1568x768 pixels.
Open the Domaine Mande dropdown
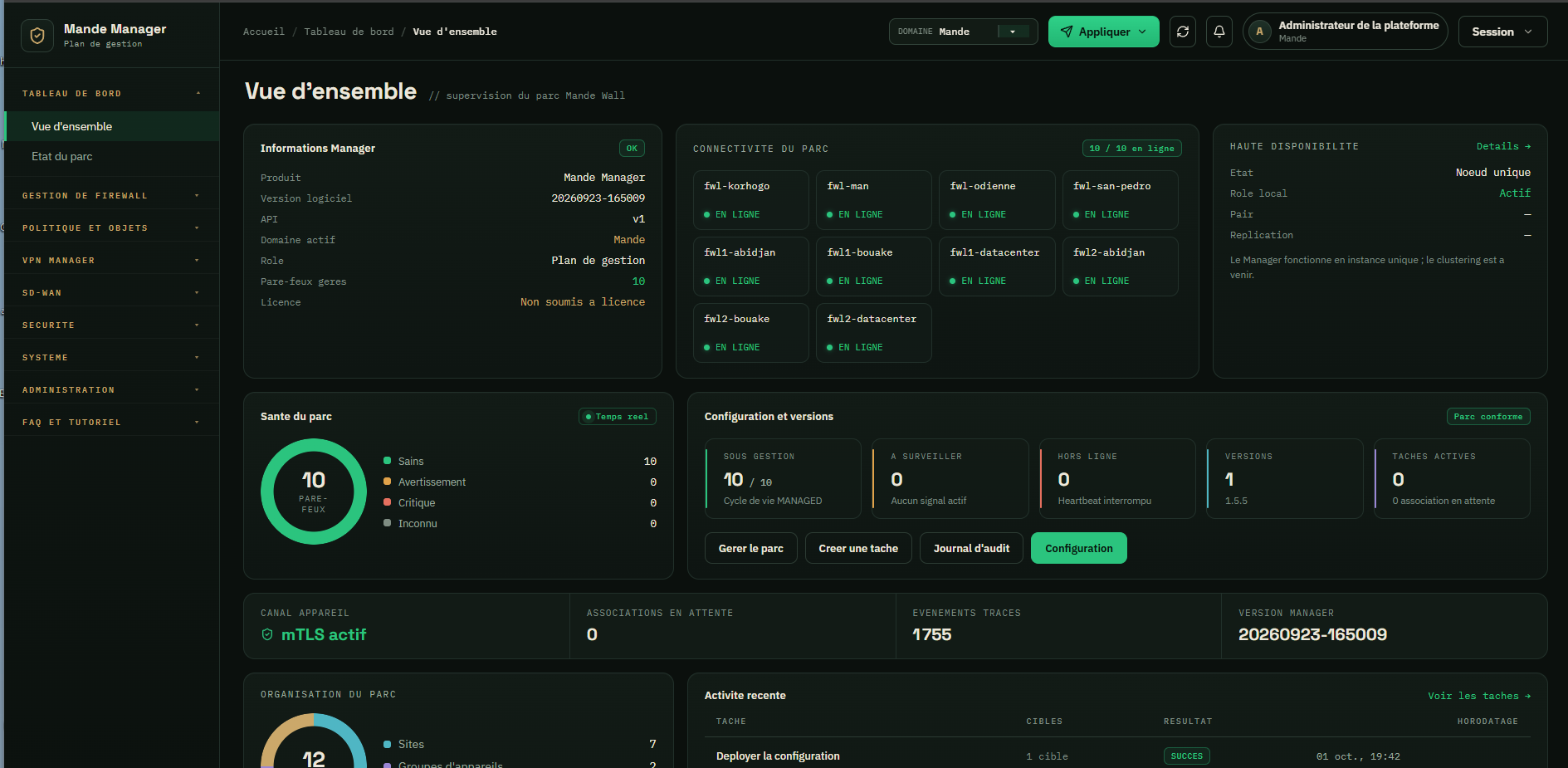point(963,32)
